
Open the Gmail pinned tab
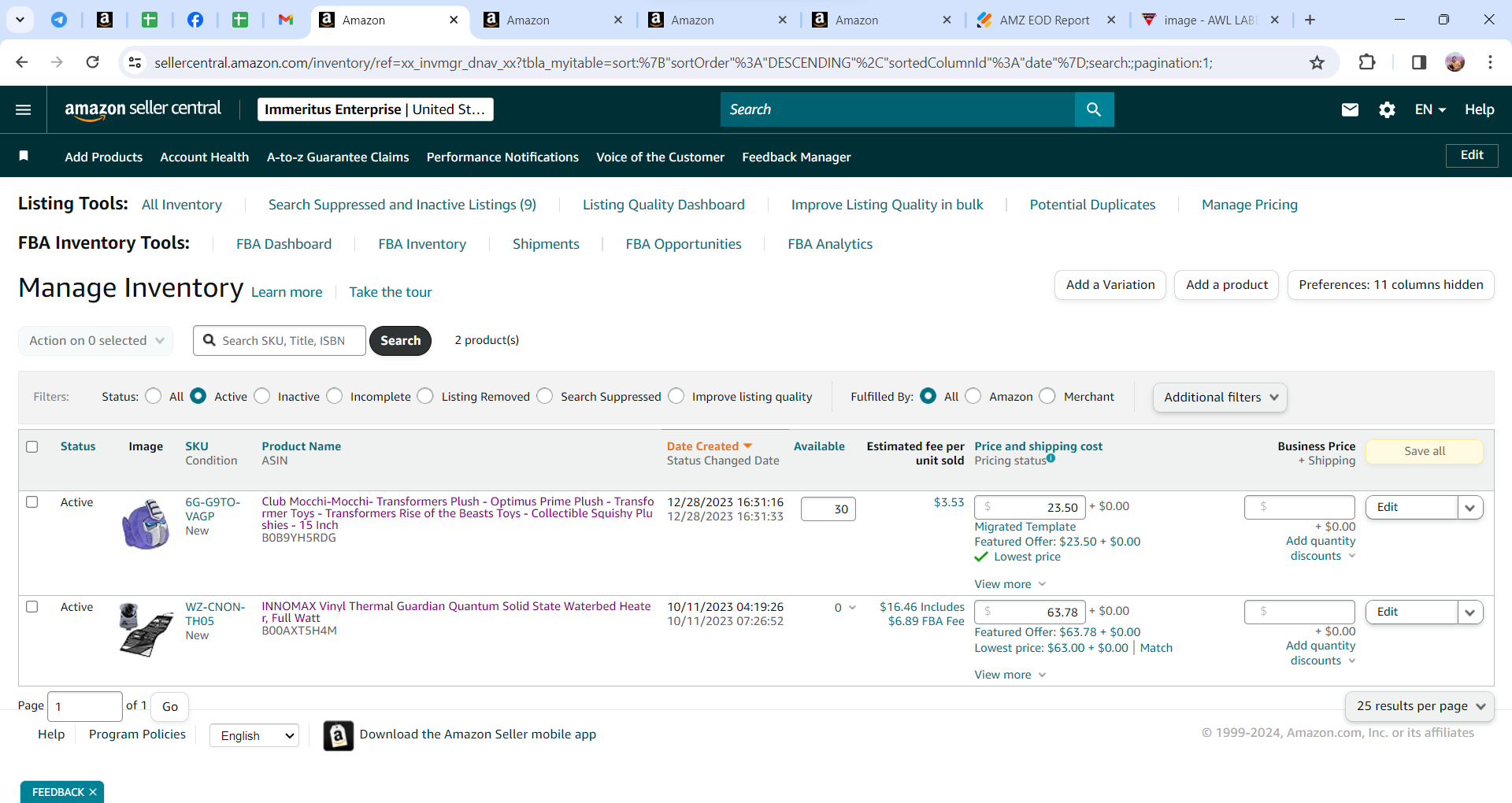(286, 20)
